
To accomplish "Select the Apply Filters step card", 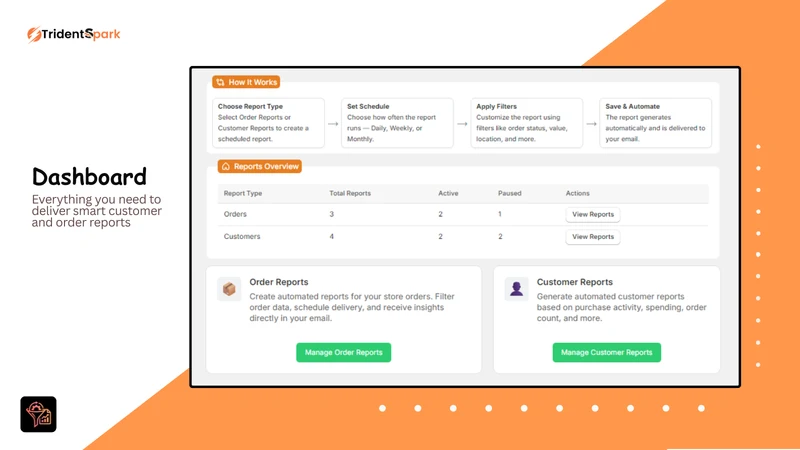I will 527,123.
